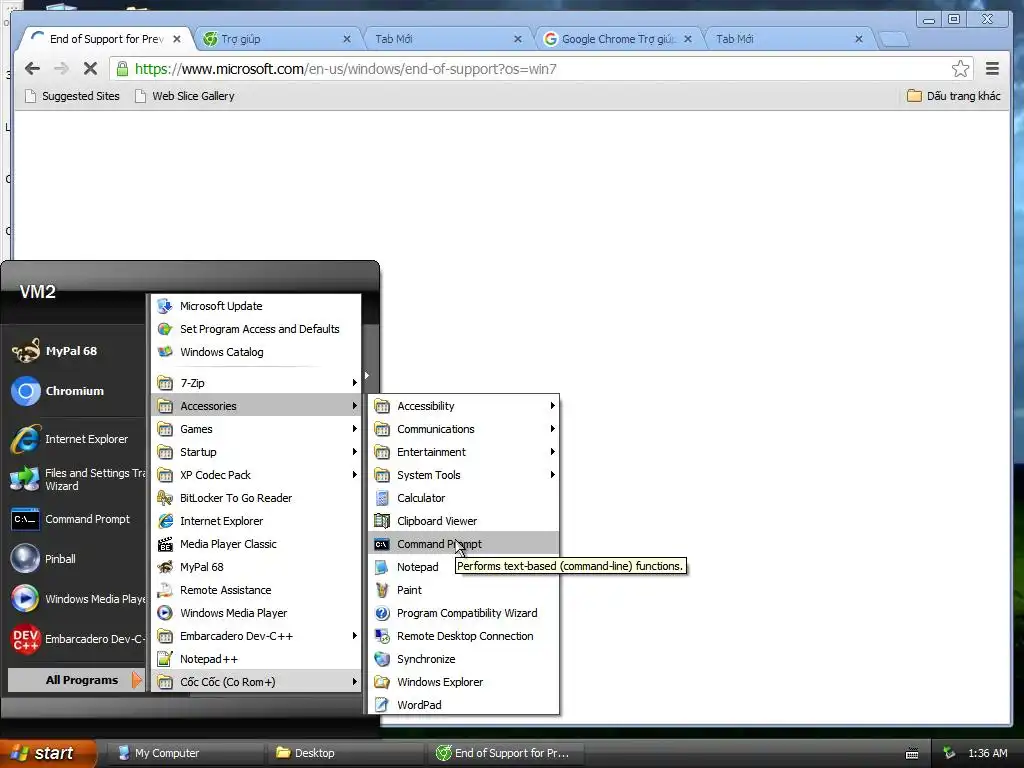This screenshot has width=1024, height=768.
Task: Open Web Slice Gallery bookmark
Action: tap(184, 96)
